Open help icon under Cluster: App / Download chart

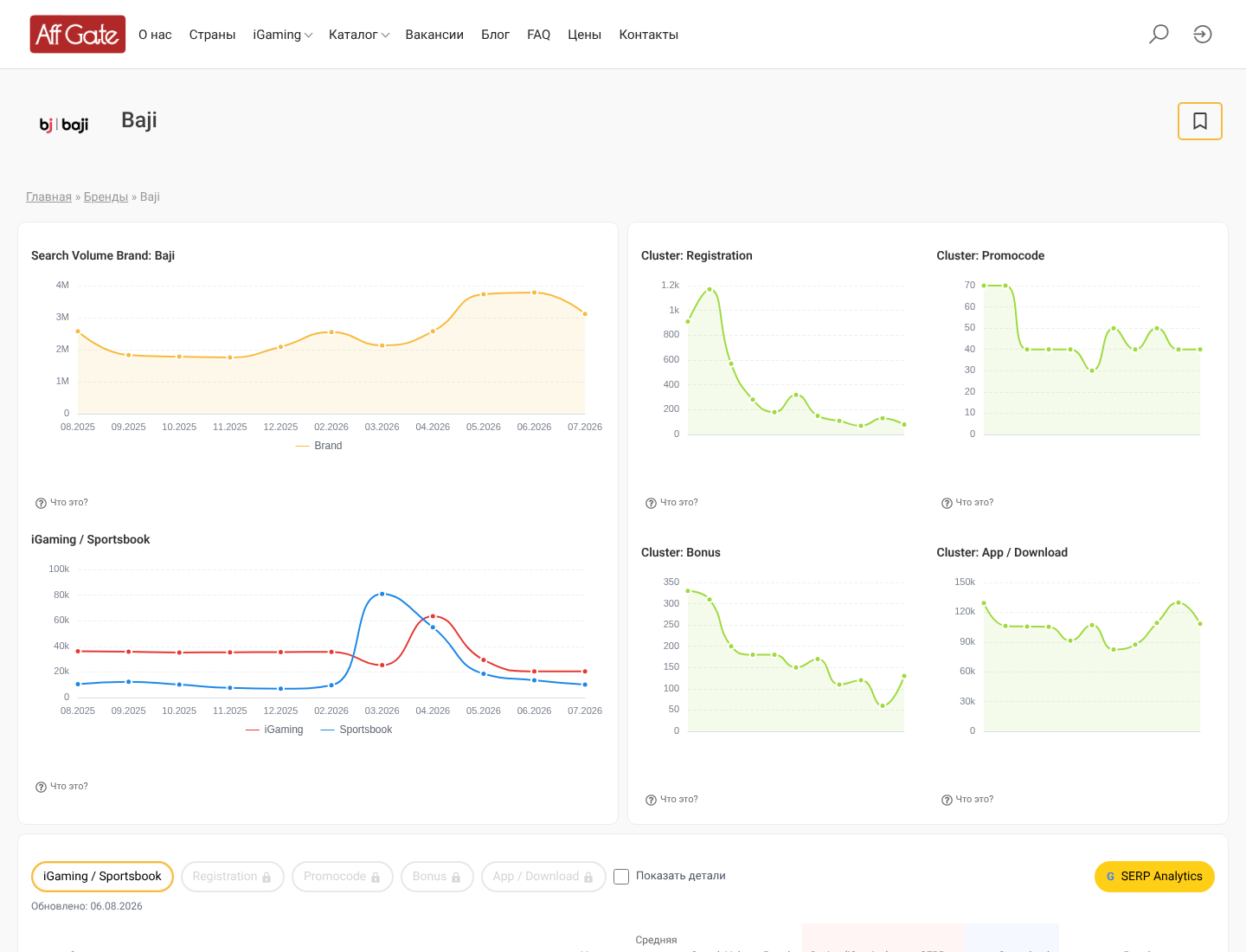tap(947, 800)
